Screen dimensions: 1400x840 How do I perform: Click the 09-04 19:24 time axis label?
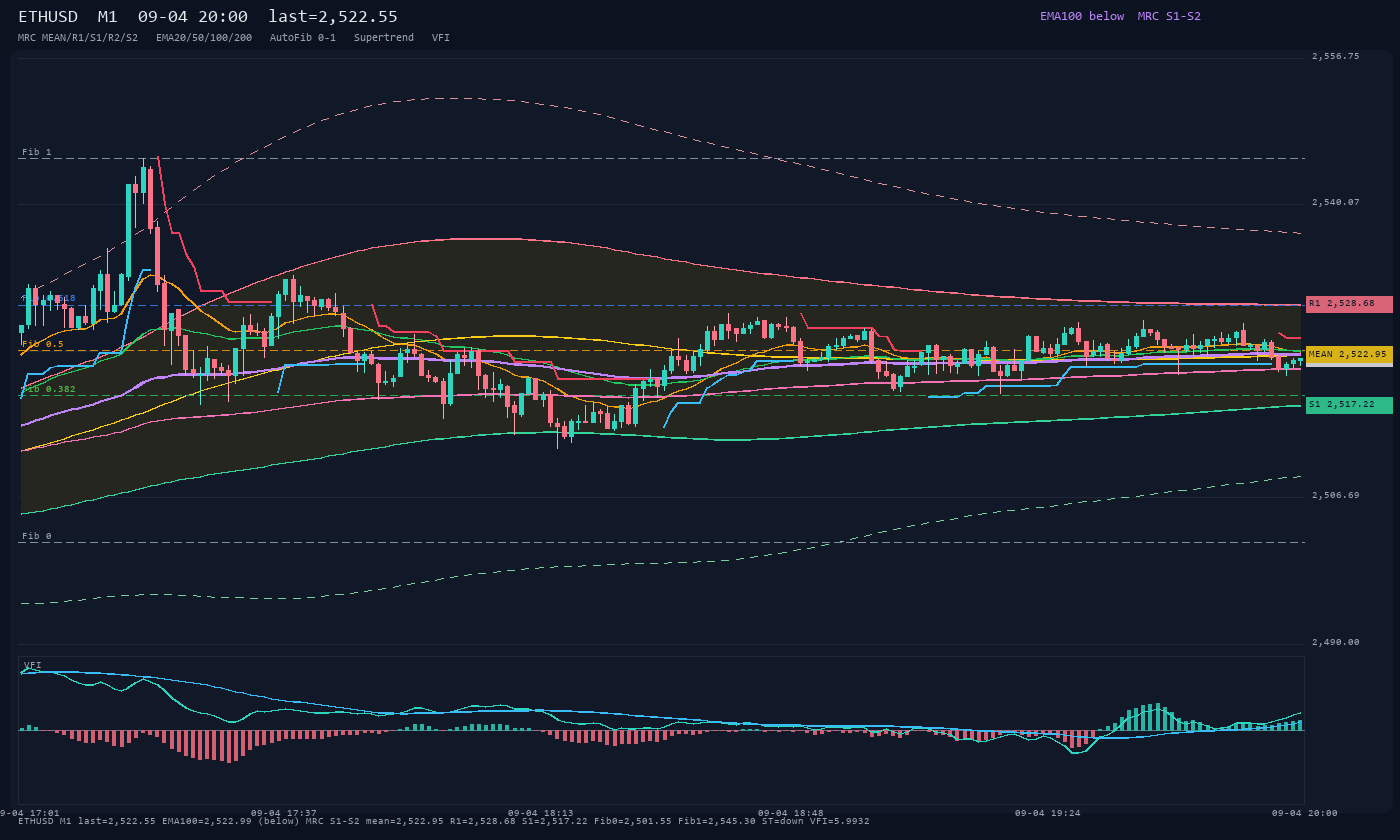(x=1048, y=813)
